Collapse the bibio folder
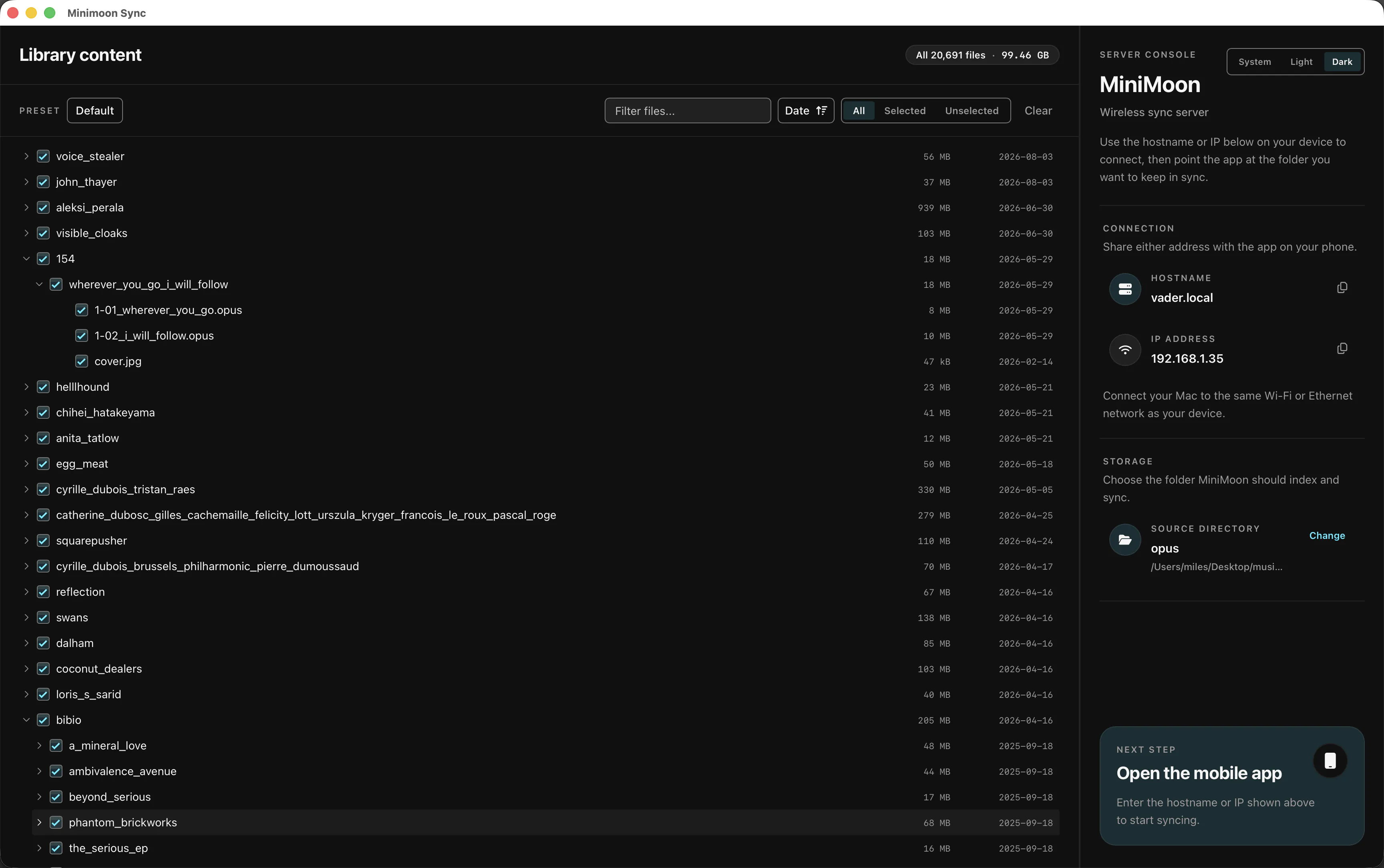 coord(26,720)
